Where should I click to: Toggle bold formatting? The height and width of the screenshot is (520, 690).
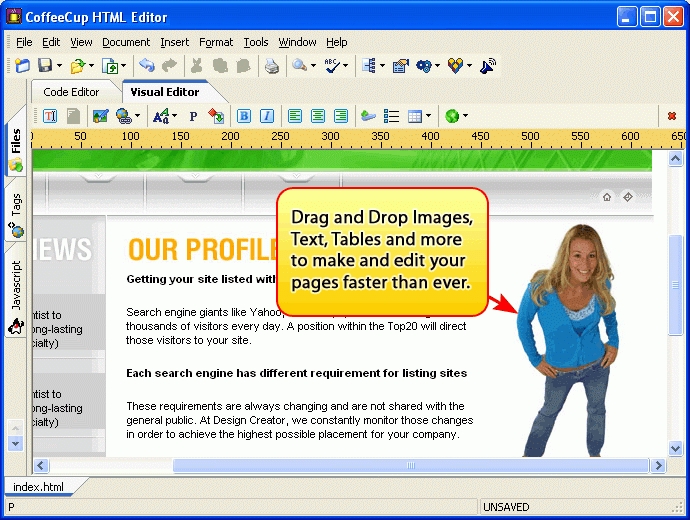coord(244,116)
